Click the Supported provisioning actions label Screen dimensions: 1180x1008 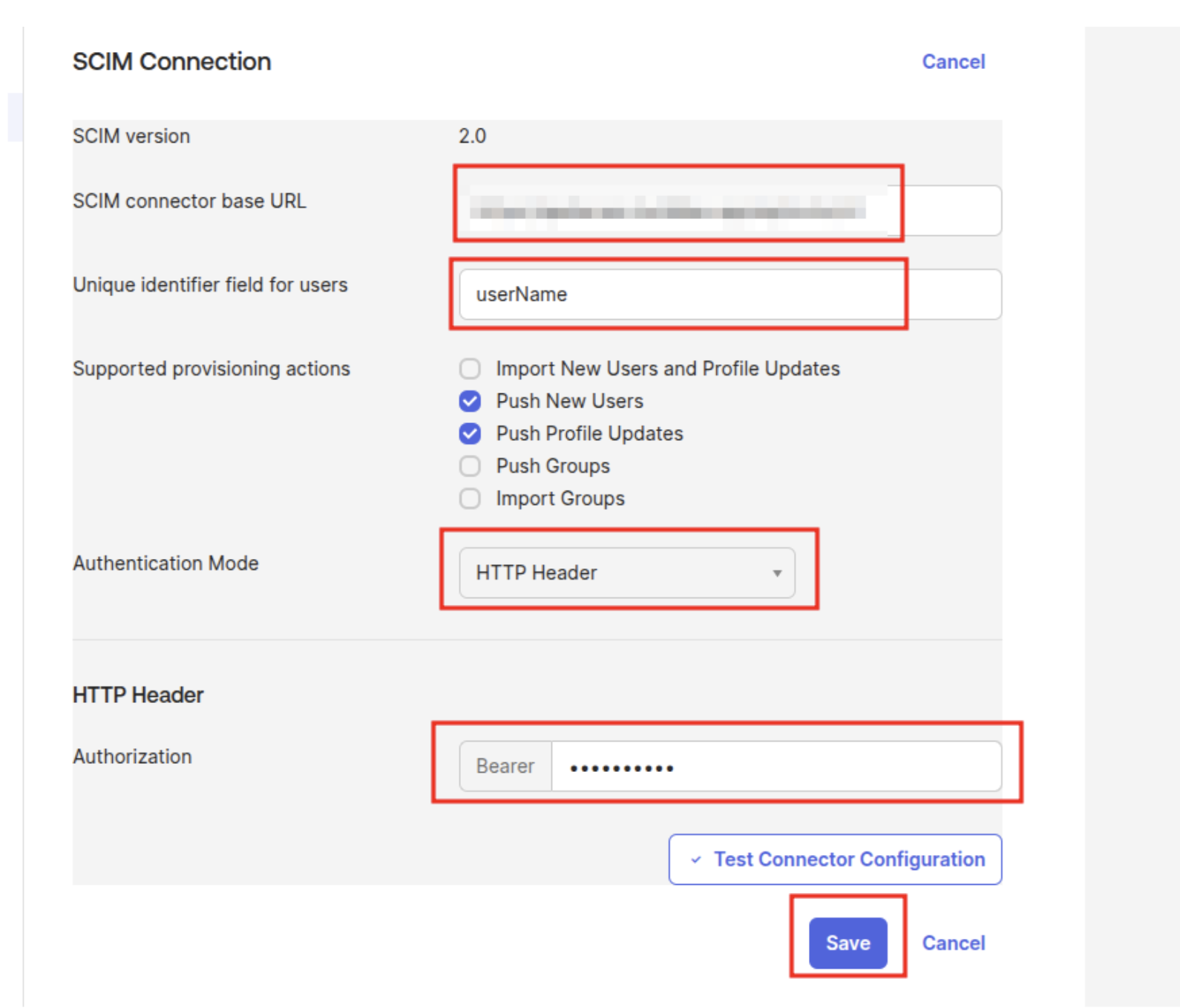coord(211,369)
